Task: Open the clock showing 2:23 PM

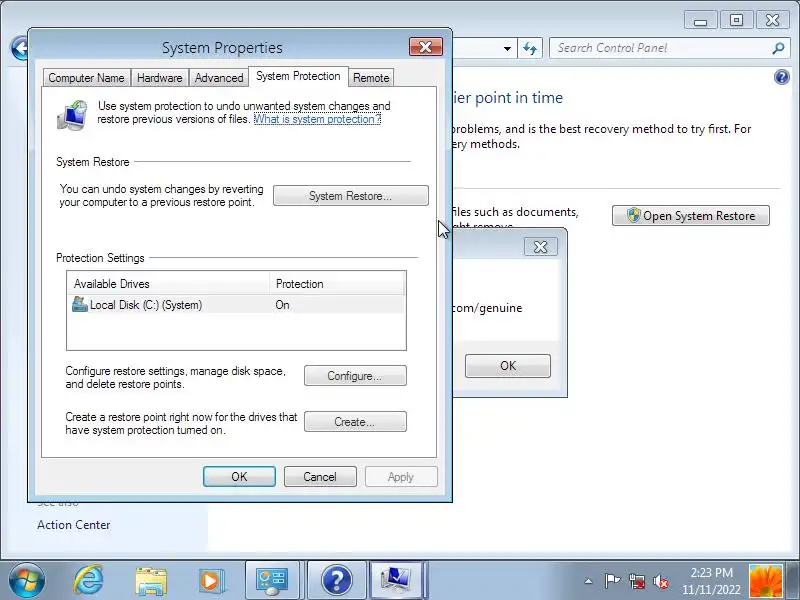Action: click(711, 581)
